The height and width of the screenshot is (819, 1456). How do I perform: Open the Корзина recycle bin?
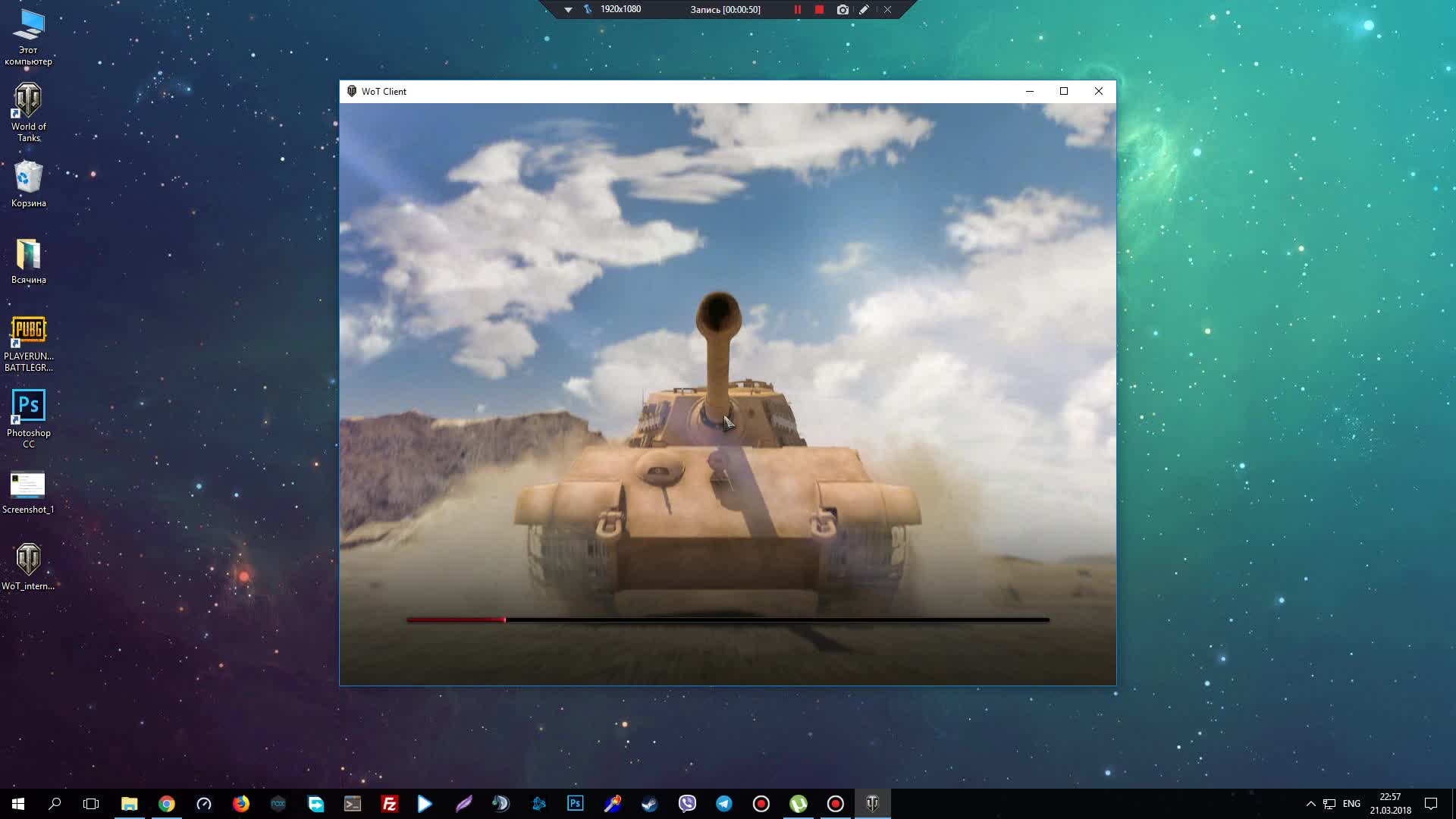coord(28,184)
